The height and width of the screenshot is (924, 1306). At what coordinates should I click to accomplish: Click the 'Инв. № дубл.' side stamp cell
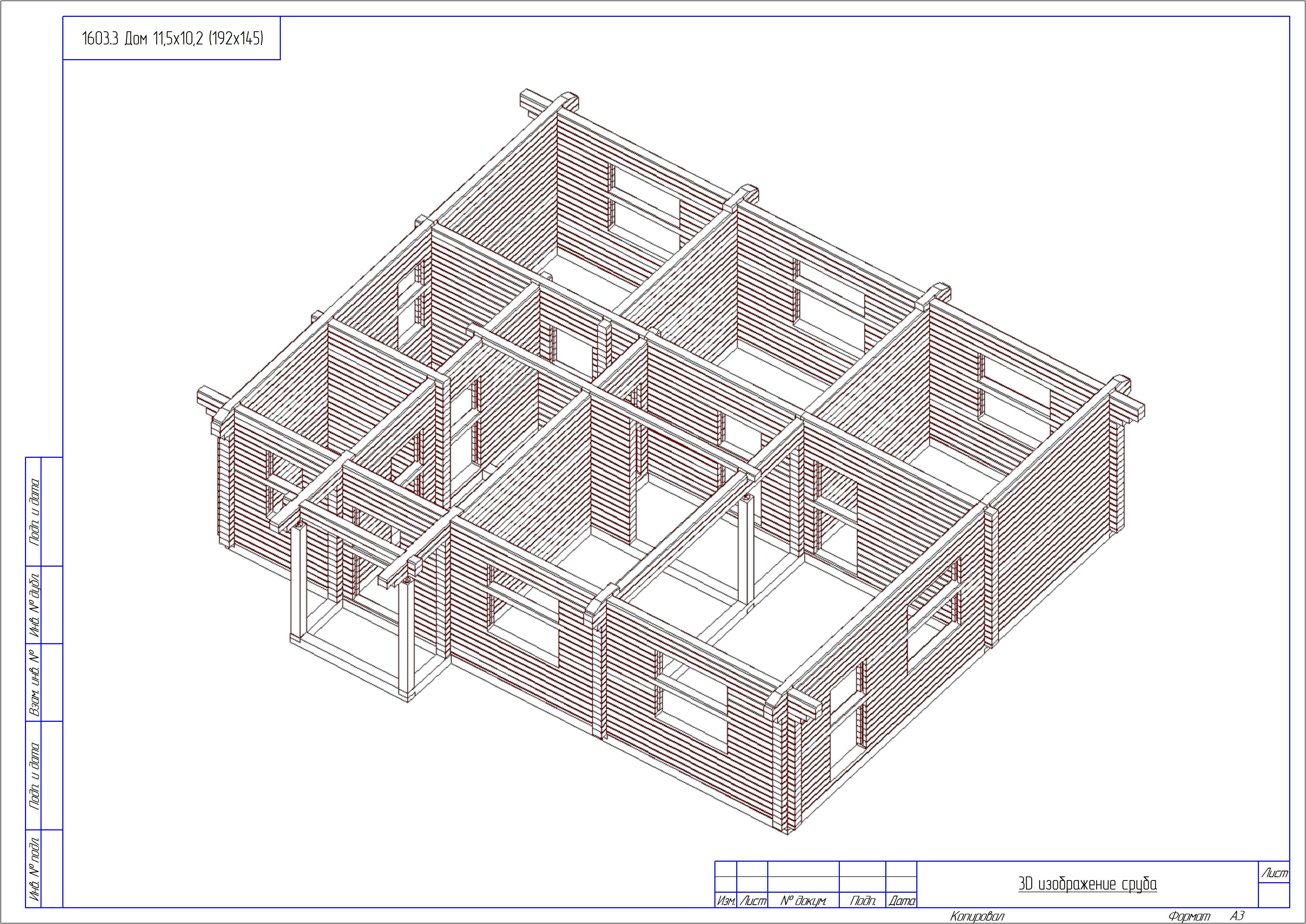(34, 604)
